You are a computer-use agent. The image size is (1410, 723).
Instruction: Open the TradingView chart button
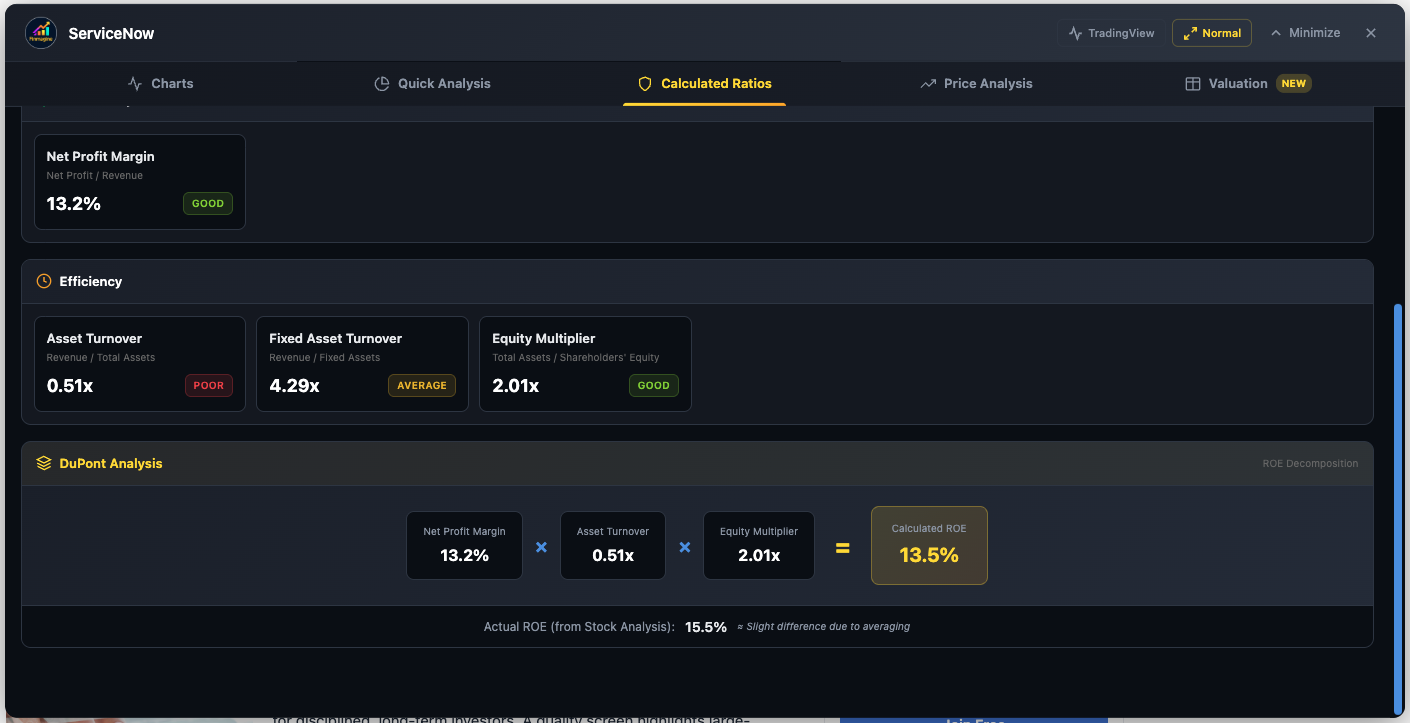point(1111,33)
